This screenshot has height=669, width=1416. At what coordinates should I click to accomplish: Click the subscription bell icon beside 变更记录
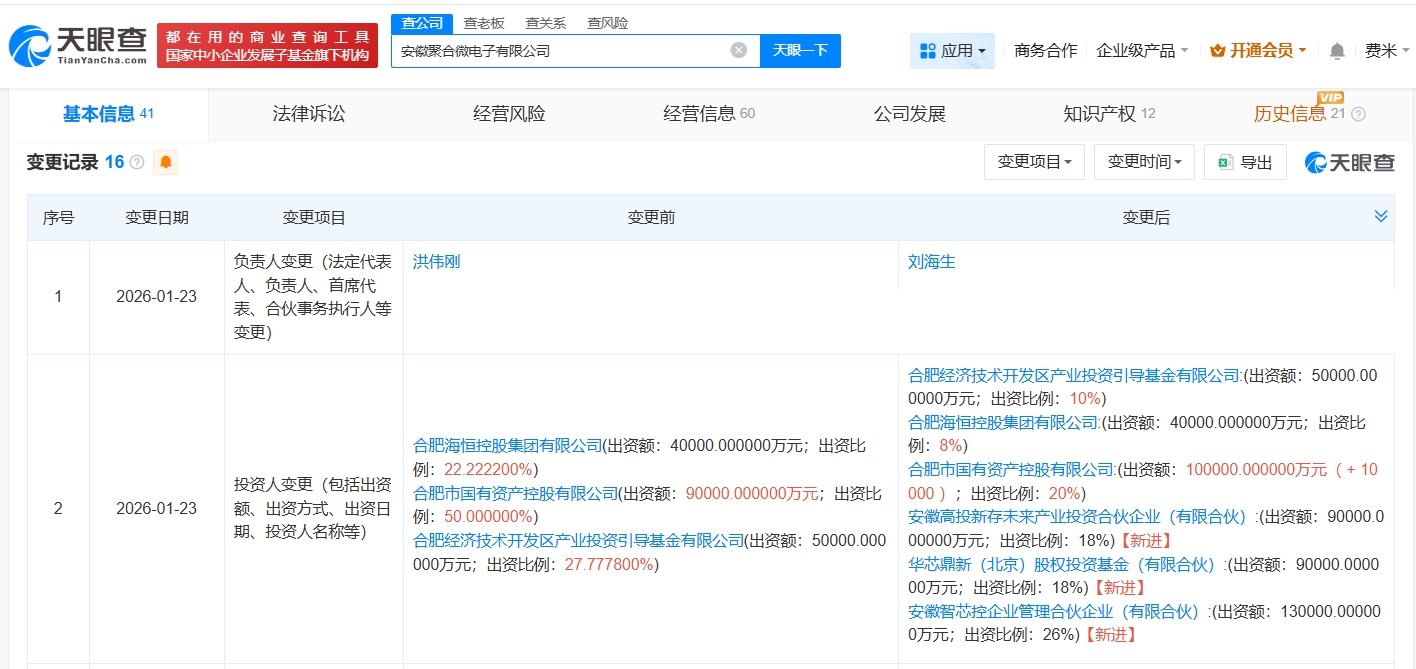(166, 161)
